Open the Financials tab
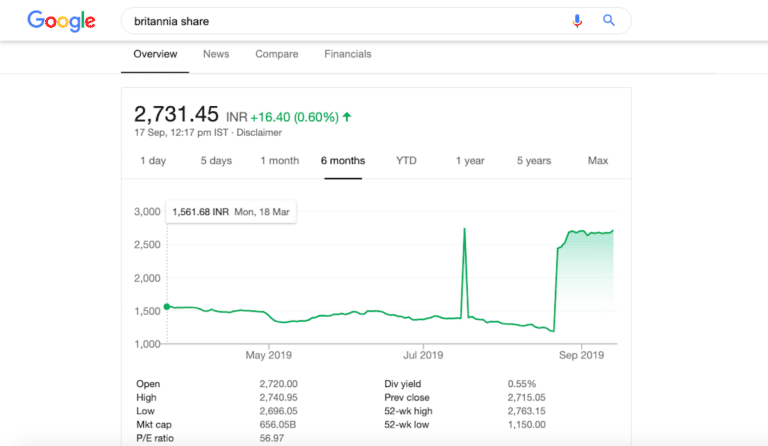 [348, 54]
